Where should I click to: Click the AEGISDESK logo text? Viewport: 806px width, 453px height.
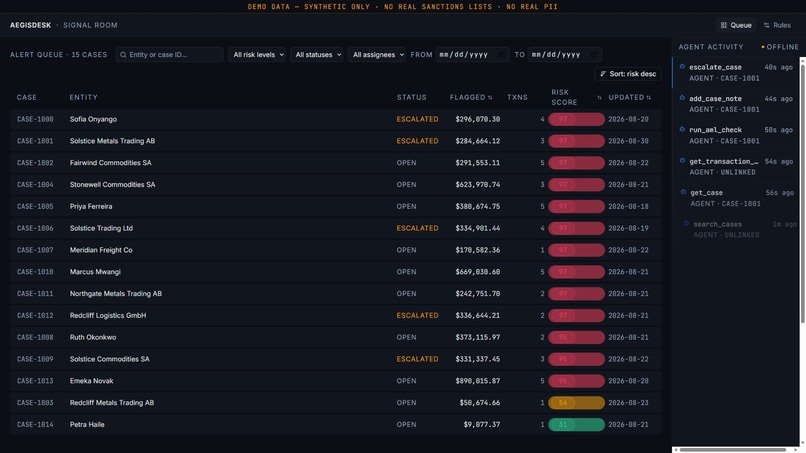pos(30,25)
